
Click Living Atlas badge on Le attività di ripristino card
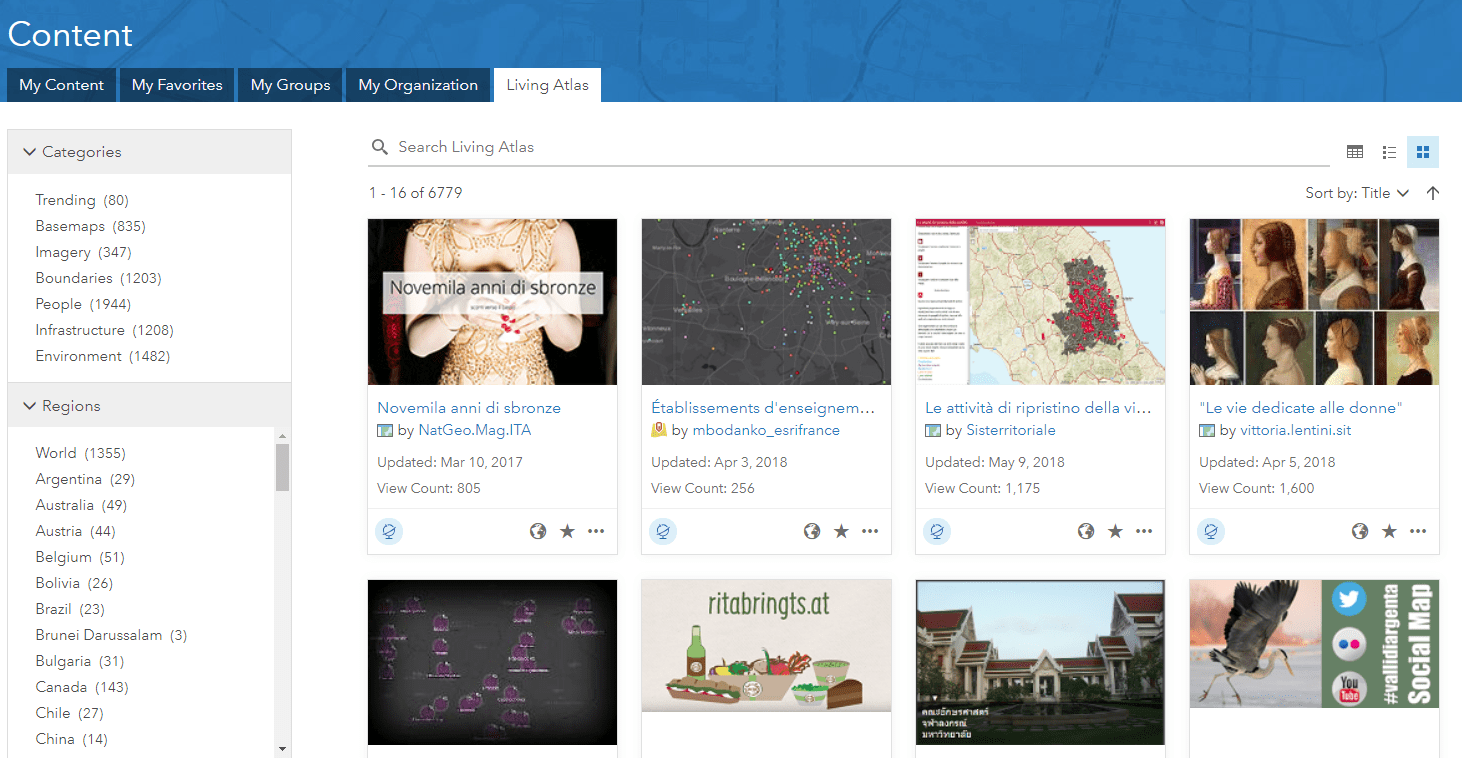pos(937,531)
